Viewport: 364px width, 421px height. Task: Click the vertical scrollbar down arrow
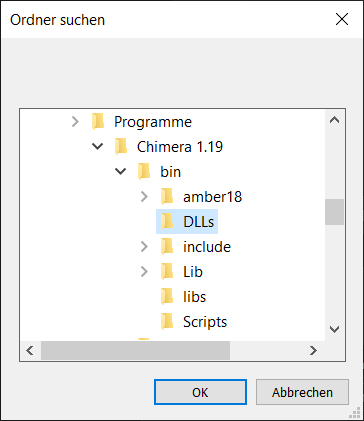click(x=334, y=330)
